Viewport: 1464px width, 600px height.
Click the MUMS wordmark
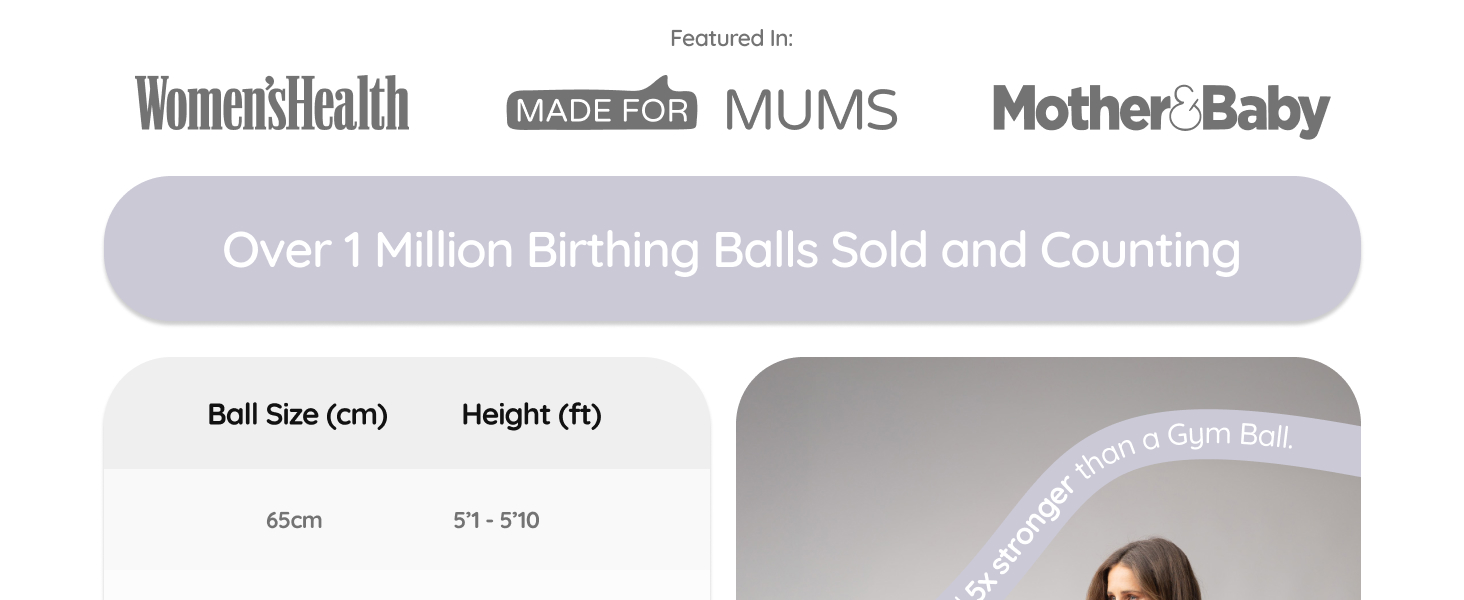[811, 110]
